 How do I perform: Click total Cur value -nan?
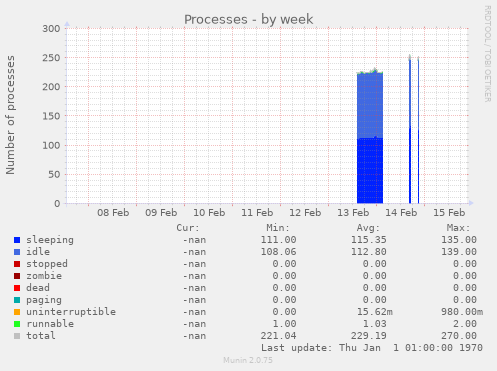194,336
